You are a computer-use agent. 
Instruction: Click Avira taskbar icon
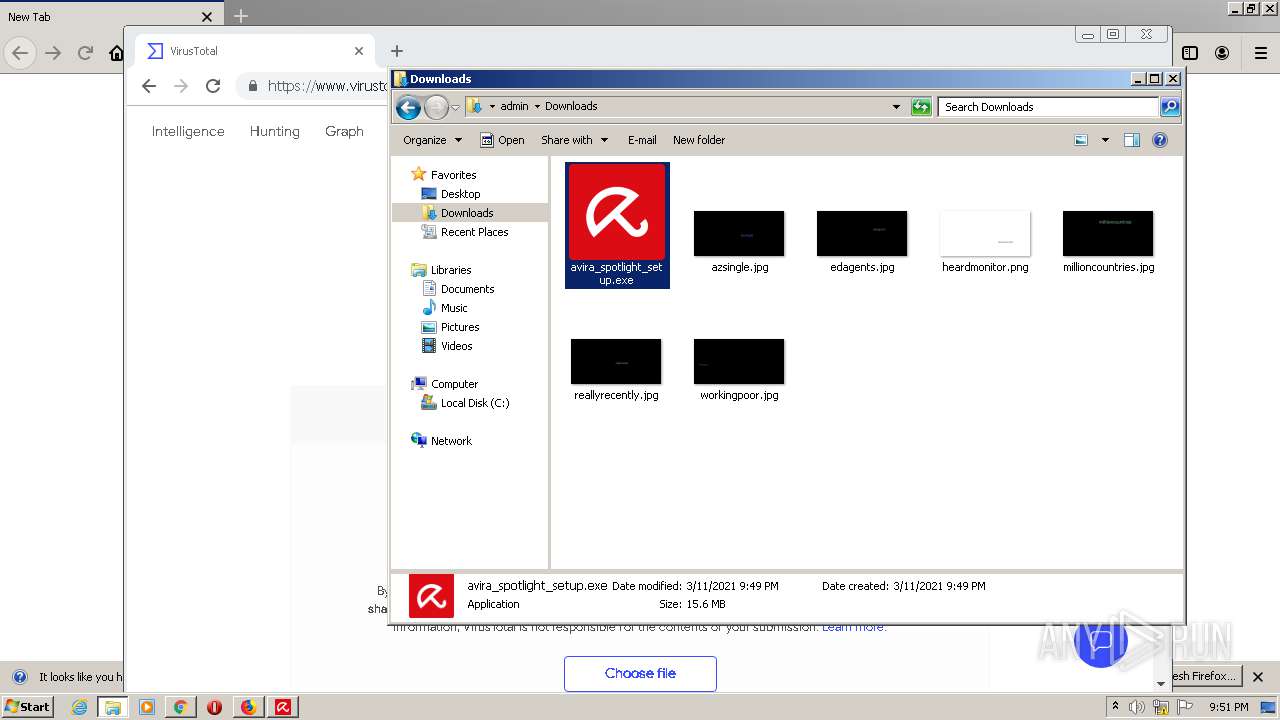tap(283, 707)
